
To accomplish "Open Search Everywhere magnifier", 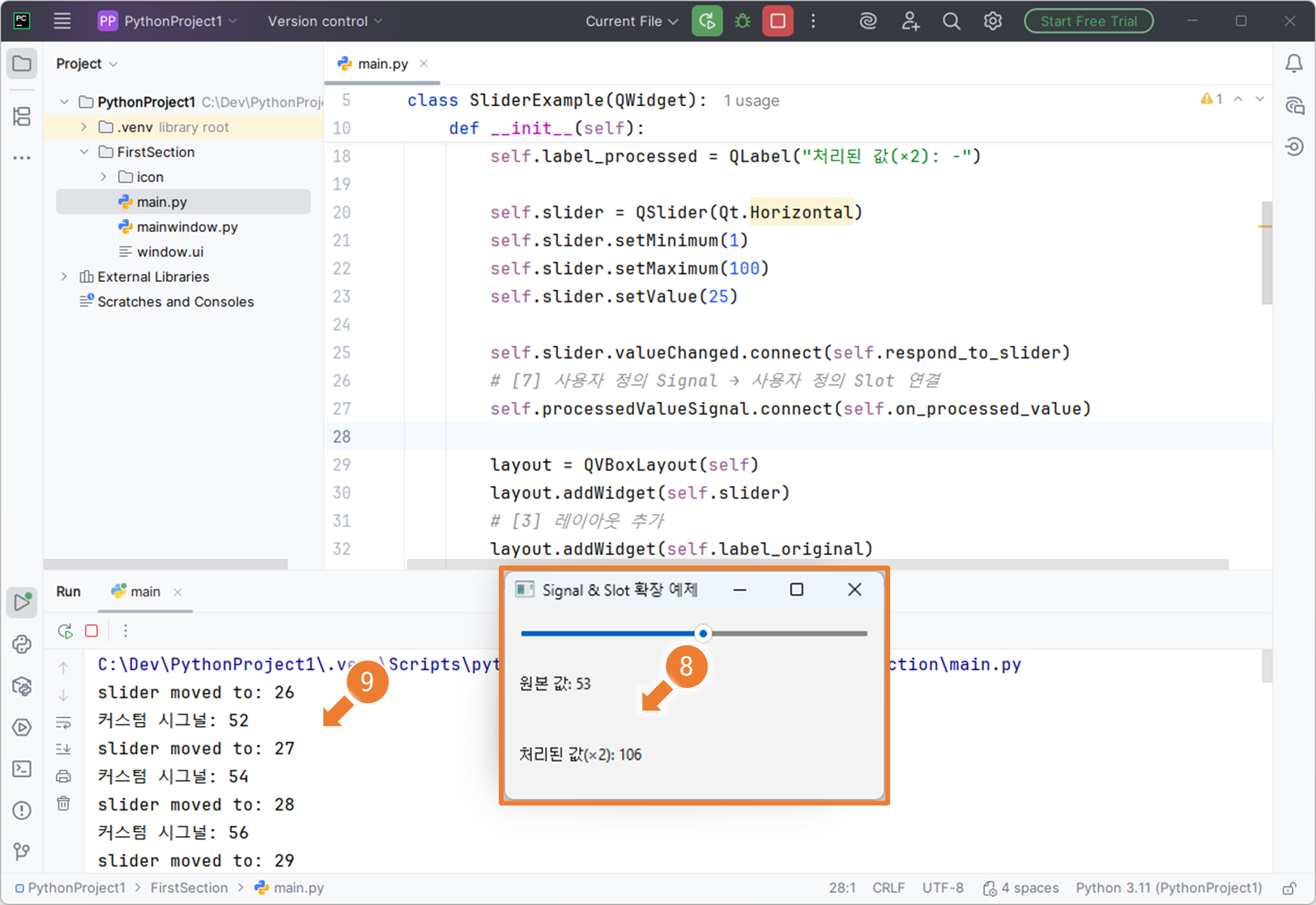I will click(x=952, y=21).
